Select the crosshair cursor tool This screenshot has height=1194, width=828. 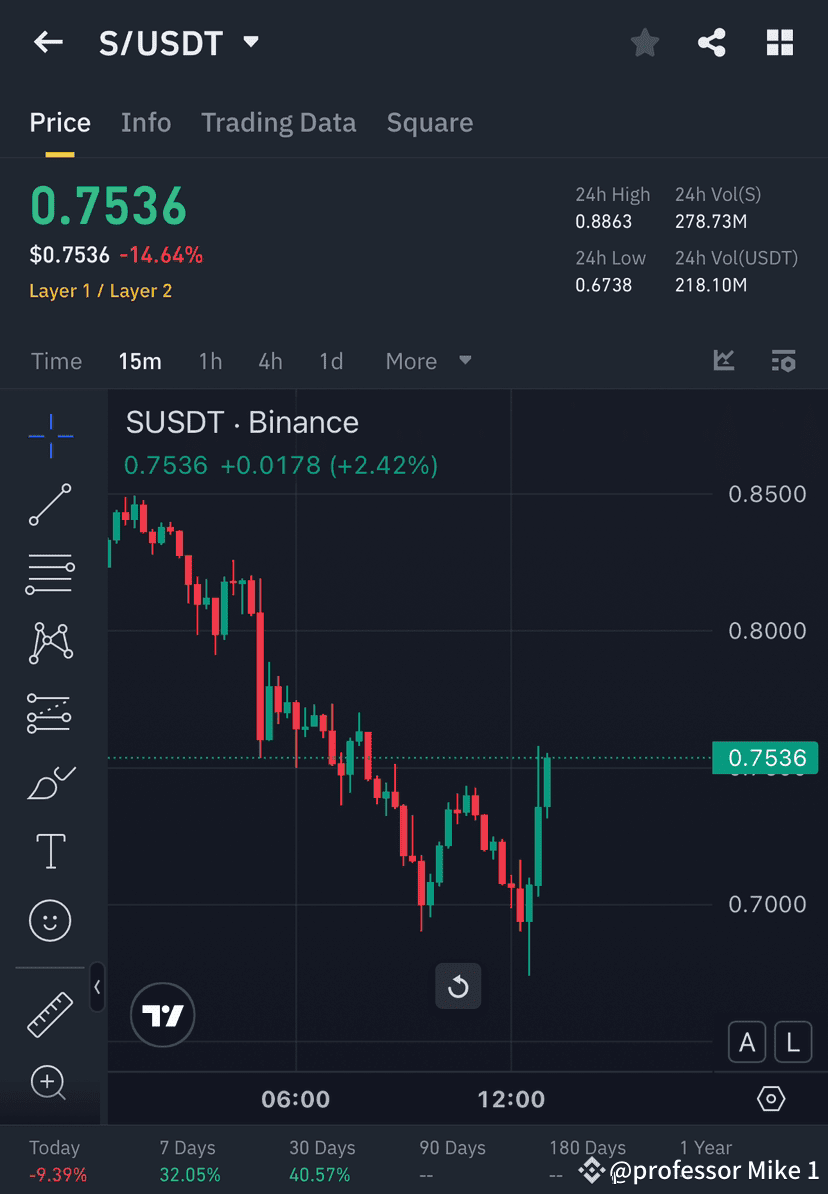[x=50, y=435]
